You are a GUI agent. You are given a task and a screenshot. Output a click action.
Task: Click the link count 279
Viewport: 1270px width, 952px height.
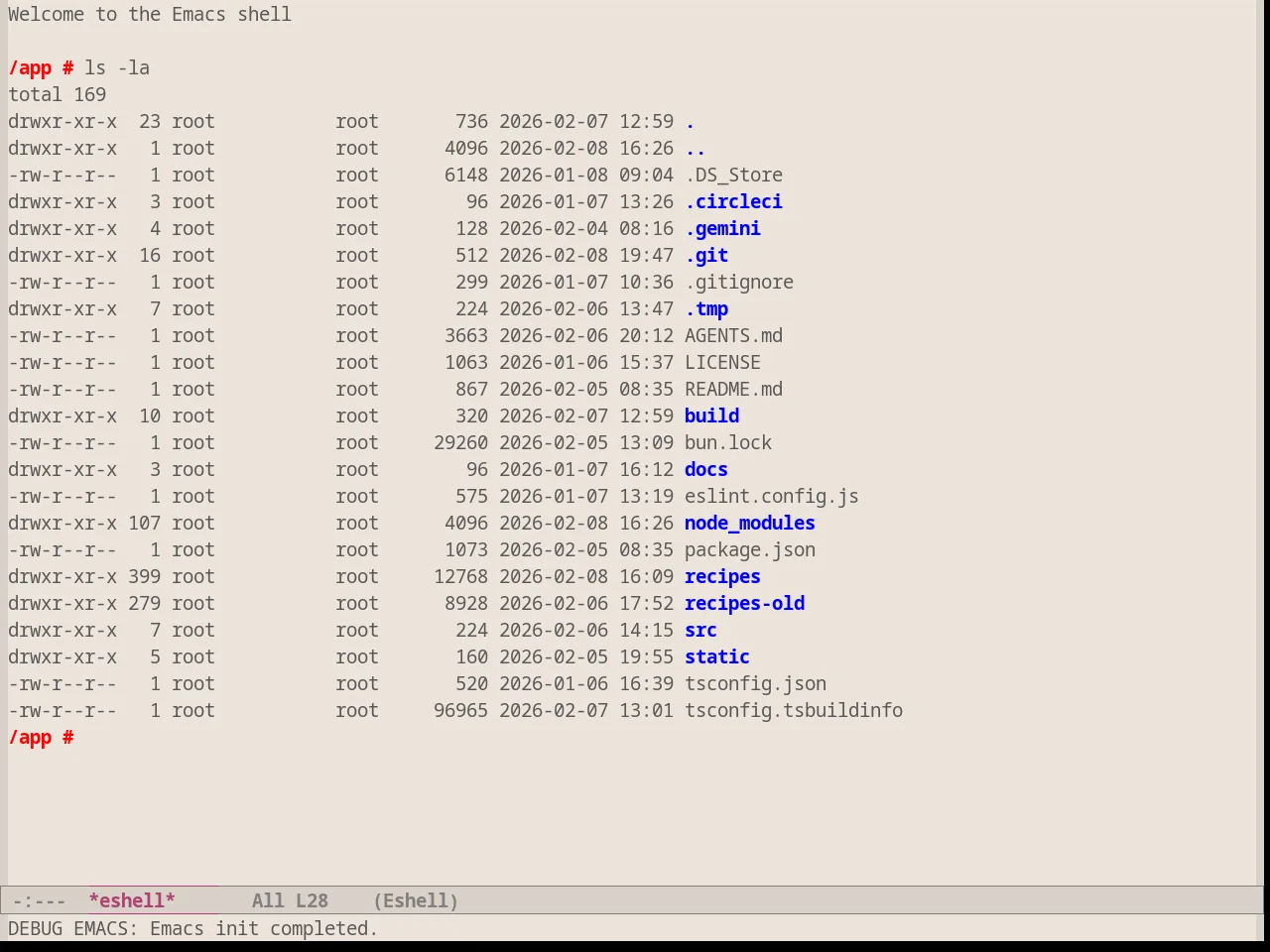point(144,603)
